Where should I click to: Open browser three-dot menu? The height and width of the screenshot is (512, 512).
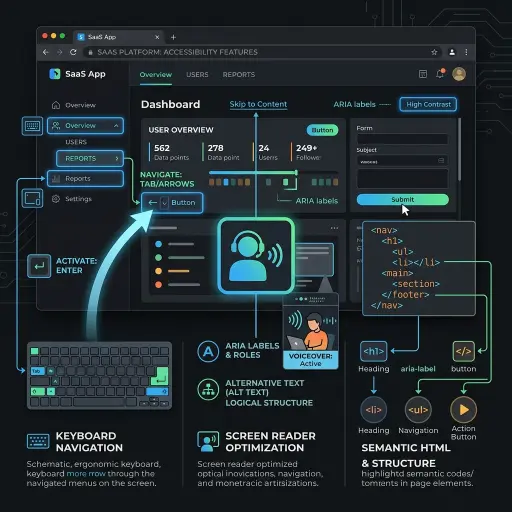pos(466,52)
